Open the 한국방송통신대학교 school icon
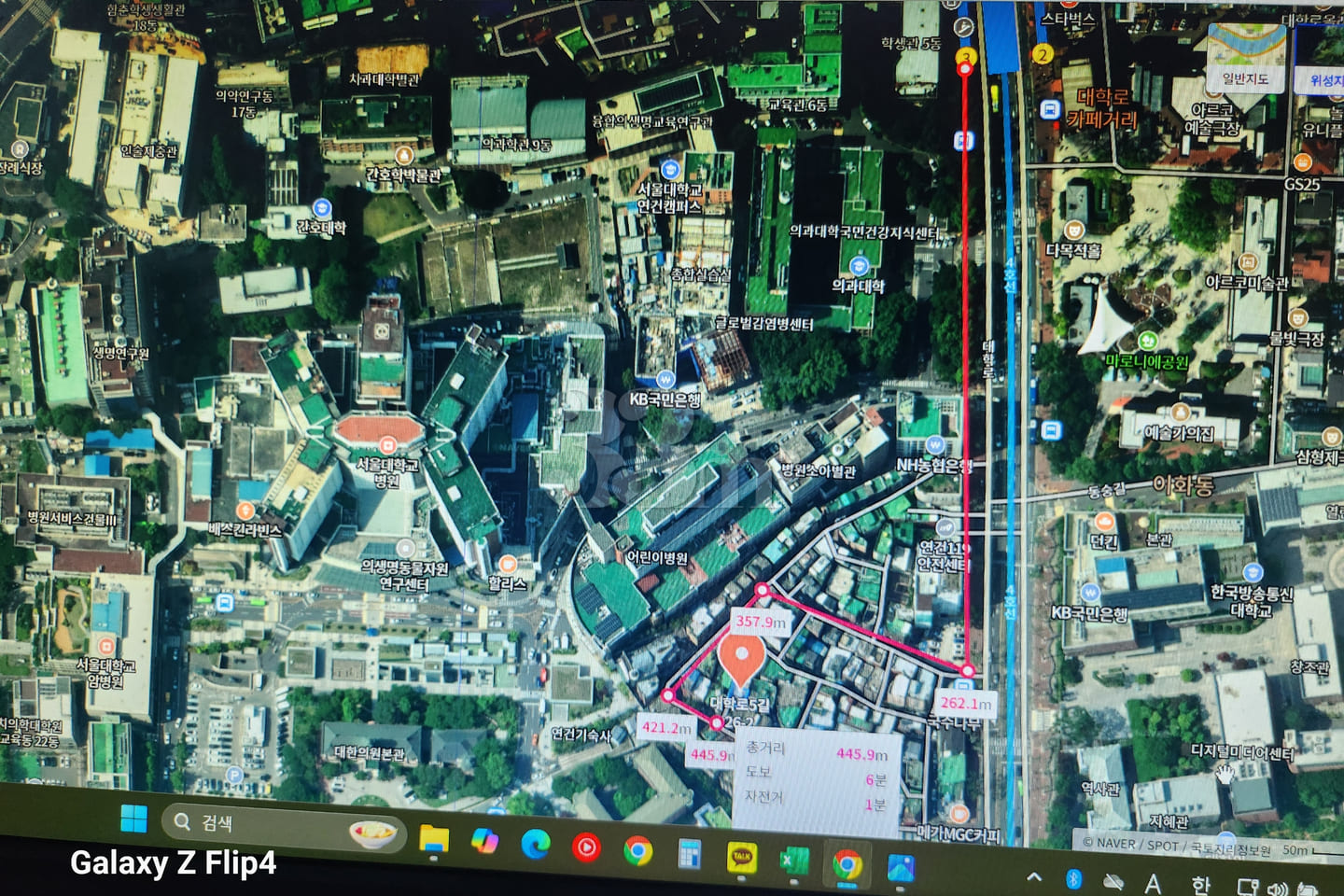Viewport: 1344px width, 896px height. (1253, 572)
